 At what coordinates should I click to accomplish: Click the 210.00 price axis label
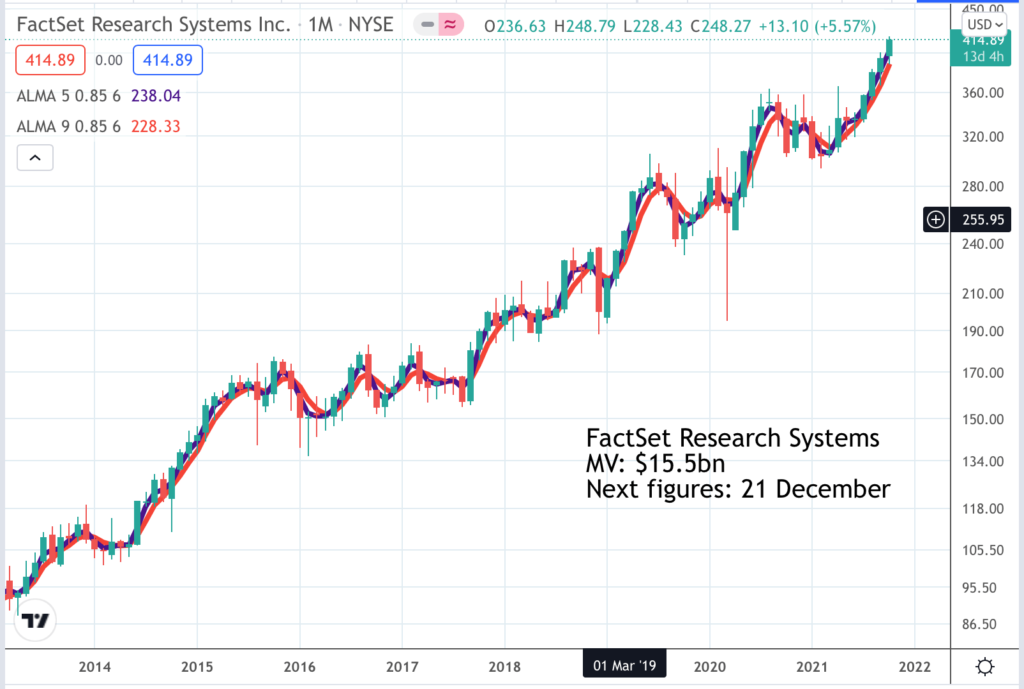point(983,294)
